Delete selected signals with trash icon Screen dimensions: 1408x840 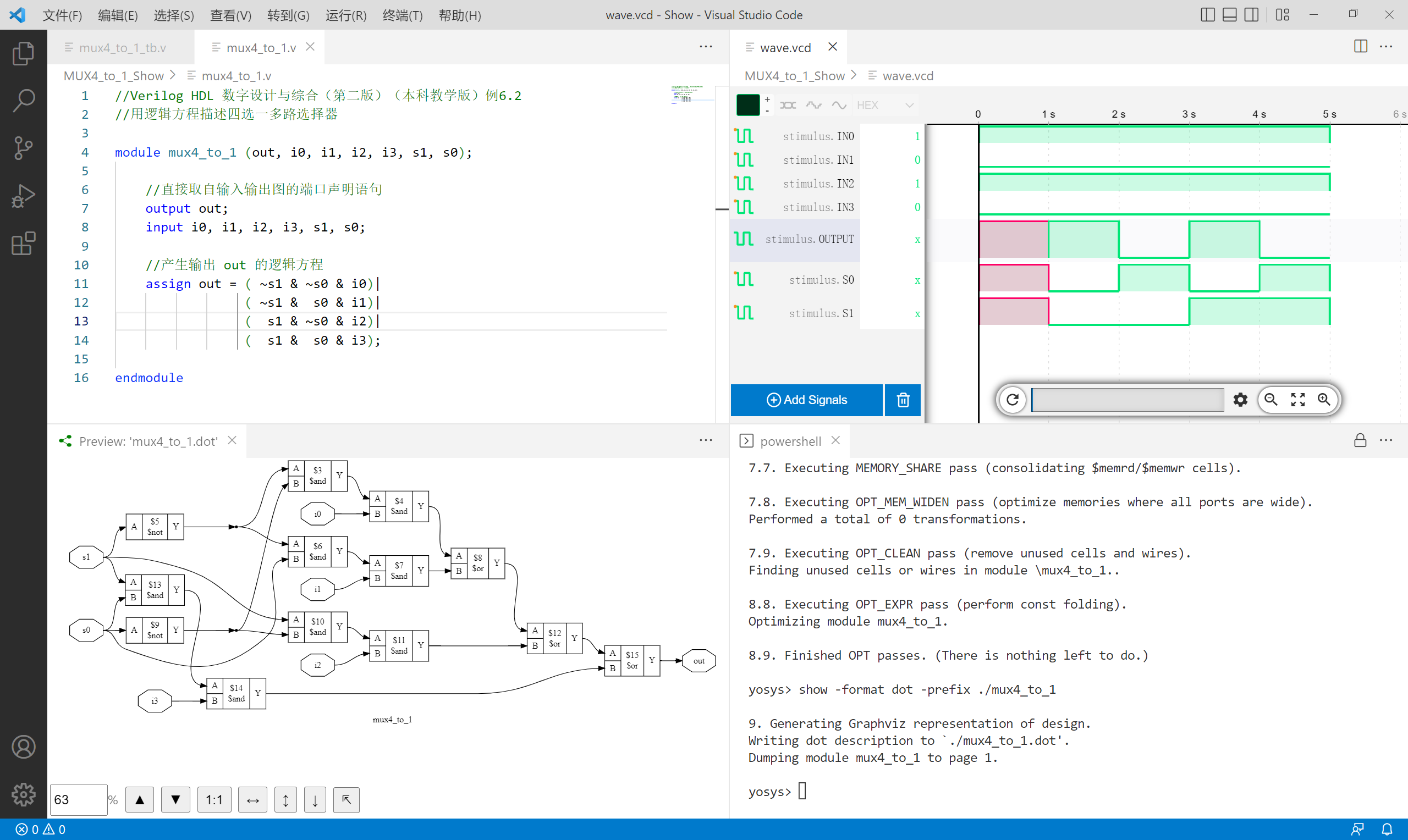(x=903, y=400)
